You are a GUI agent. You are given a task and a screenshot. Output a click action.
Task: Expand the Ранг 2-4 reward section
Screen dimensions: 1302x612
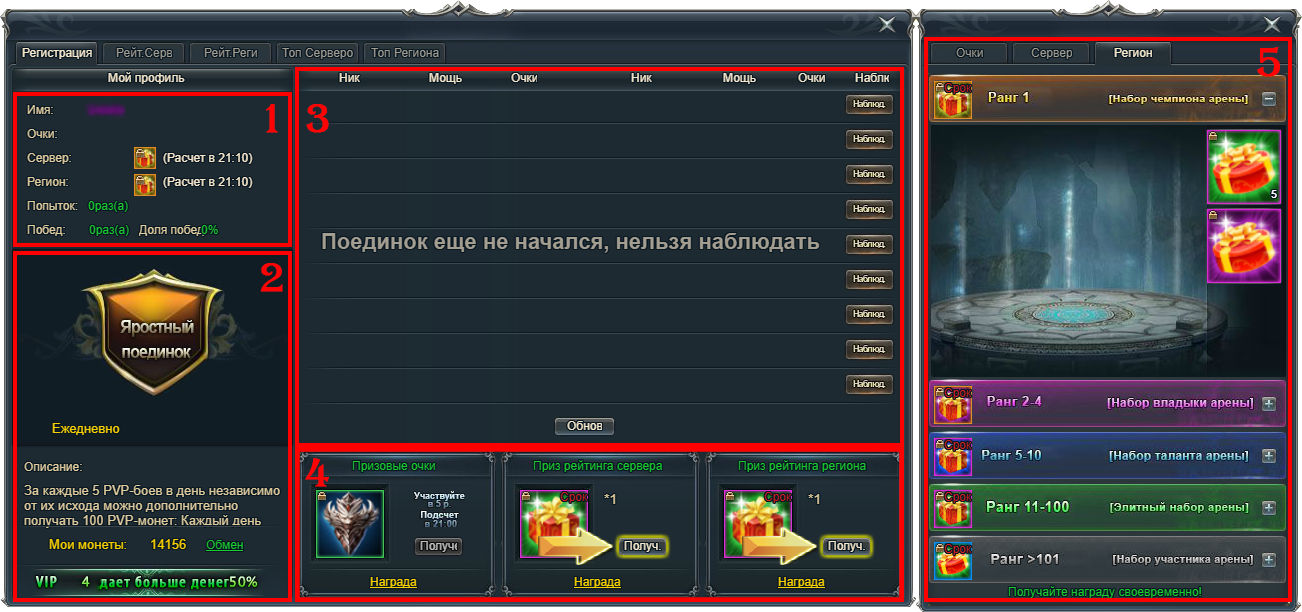point(1269,403)
